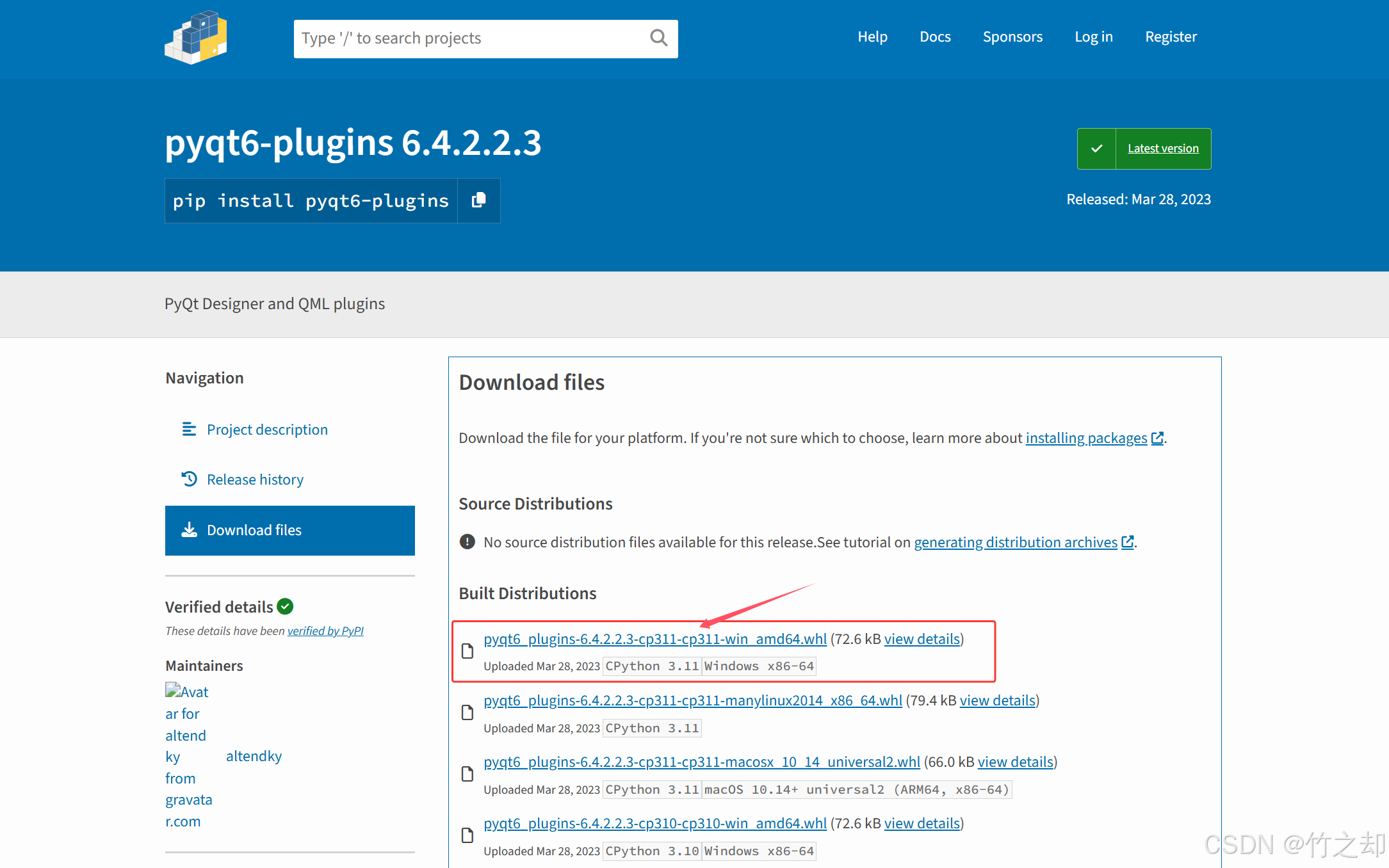This screenshot has width=1389, height=868.
Task: Click 'Built Distributions' heading
Action: [x=528, y=593]
